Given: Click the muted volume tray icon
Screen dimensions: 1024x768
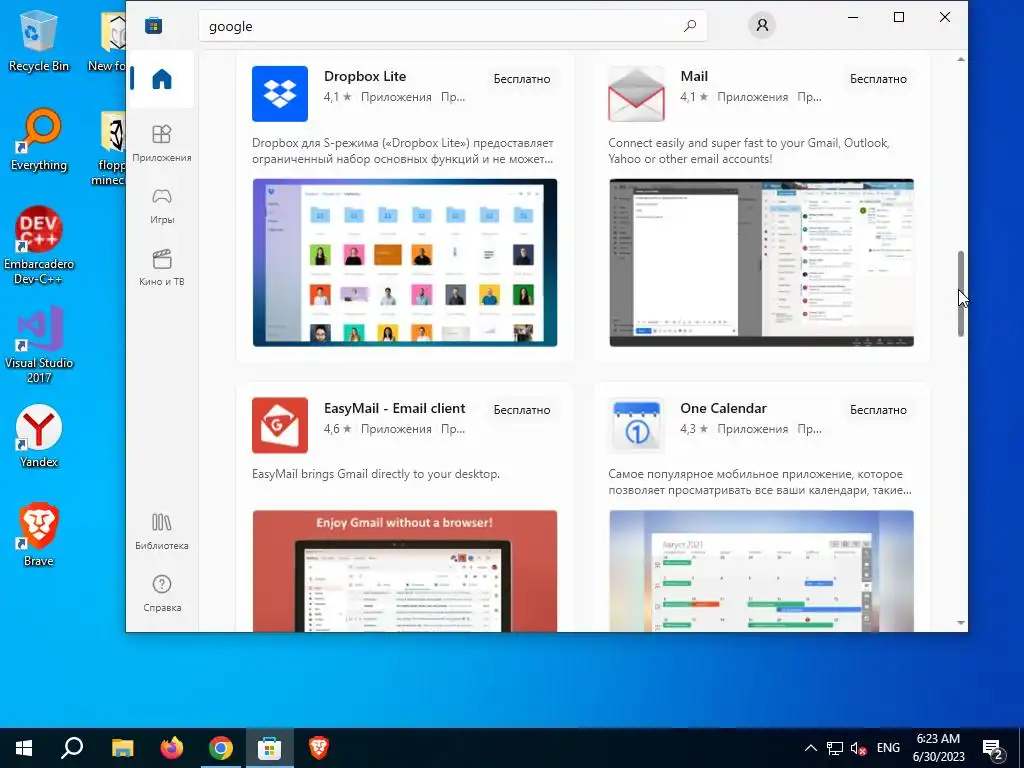Looking at the screenshot, I should (859, 748).
